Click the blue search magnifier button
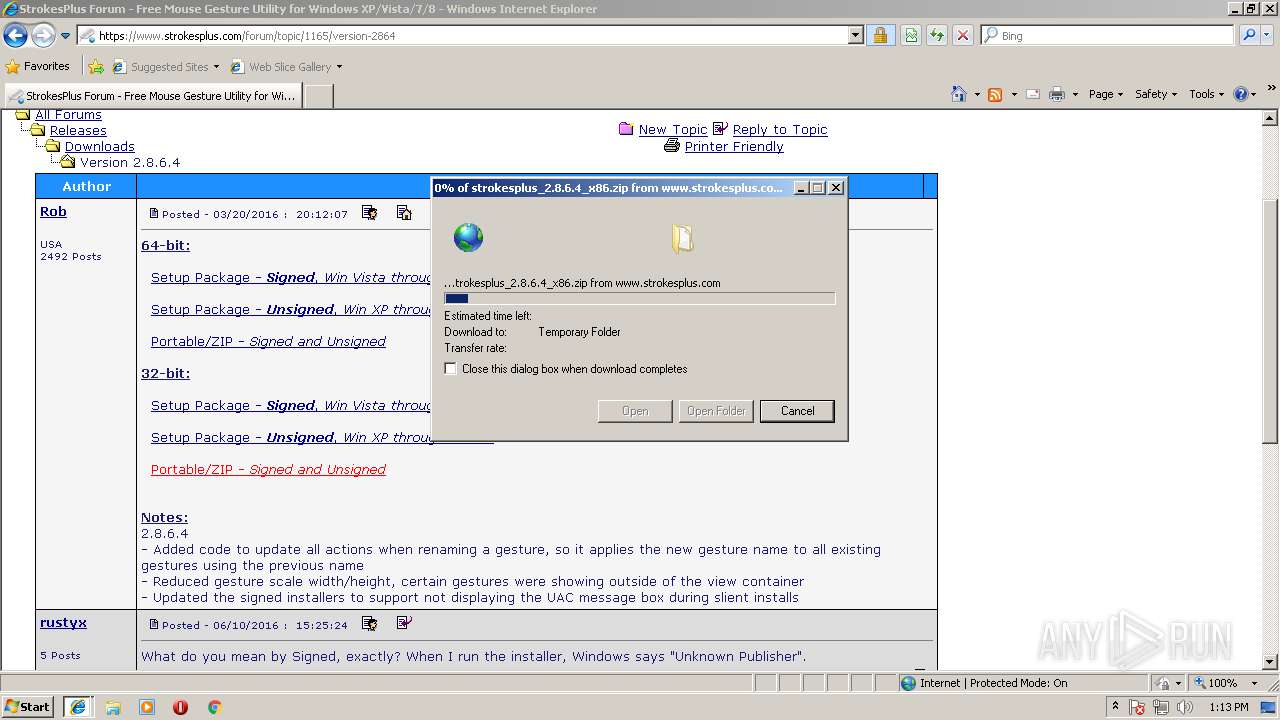The image size is (1280, 720). [x=1248, y=35]
